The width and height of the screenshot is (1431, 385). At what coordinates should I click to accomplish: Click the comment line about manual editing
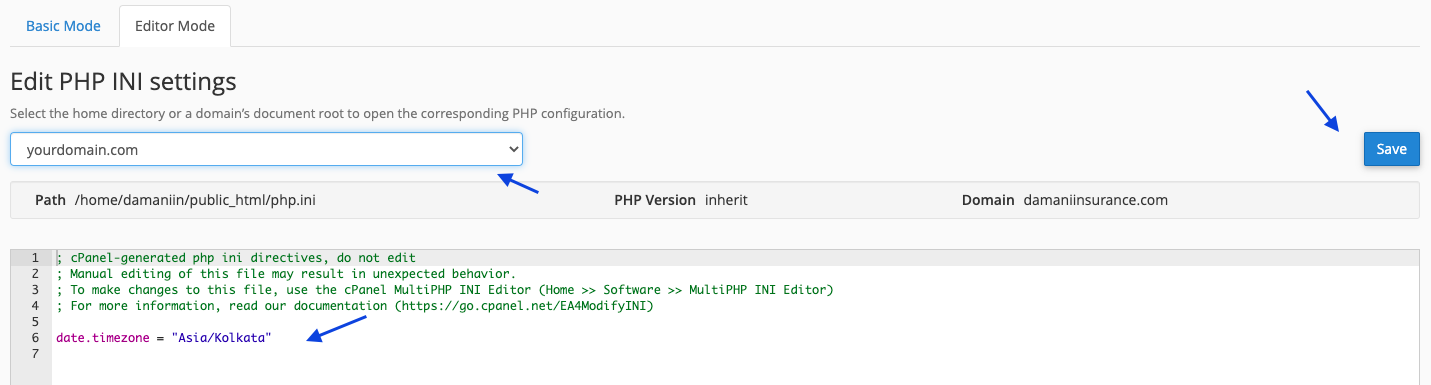pyautogui.click(x=286, y=274)
